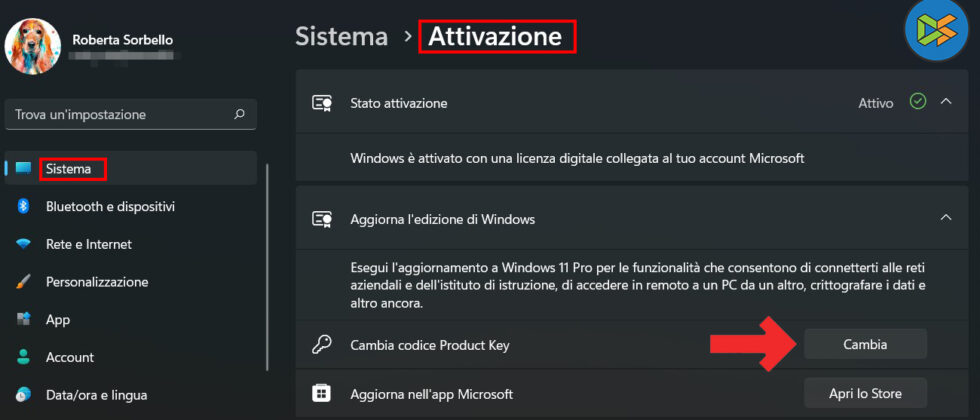This screenshot has width=980, height=420.
Task: Click the Product Key key icon
Action: pyautogui.click(x=322, y=345)
